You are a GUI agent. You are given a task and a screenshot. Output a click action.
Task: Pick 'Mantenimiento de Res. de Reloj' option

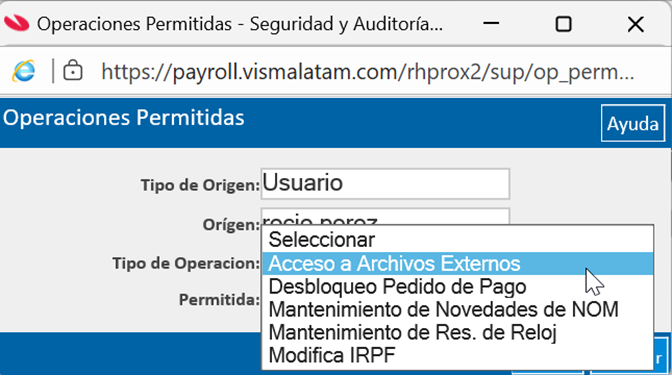[458, 332]
